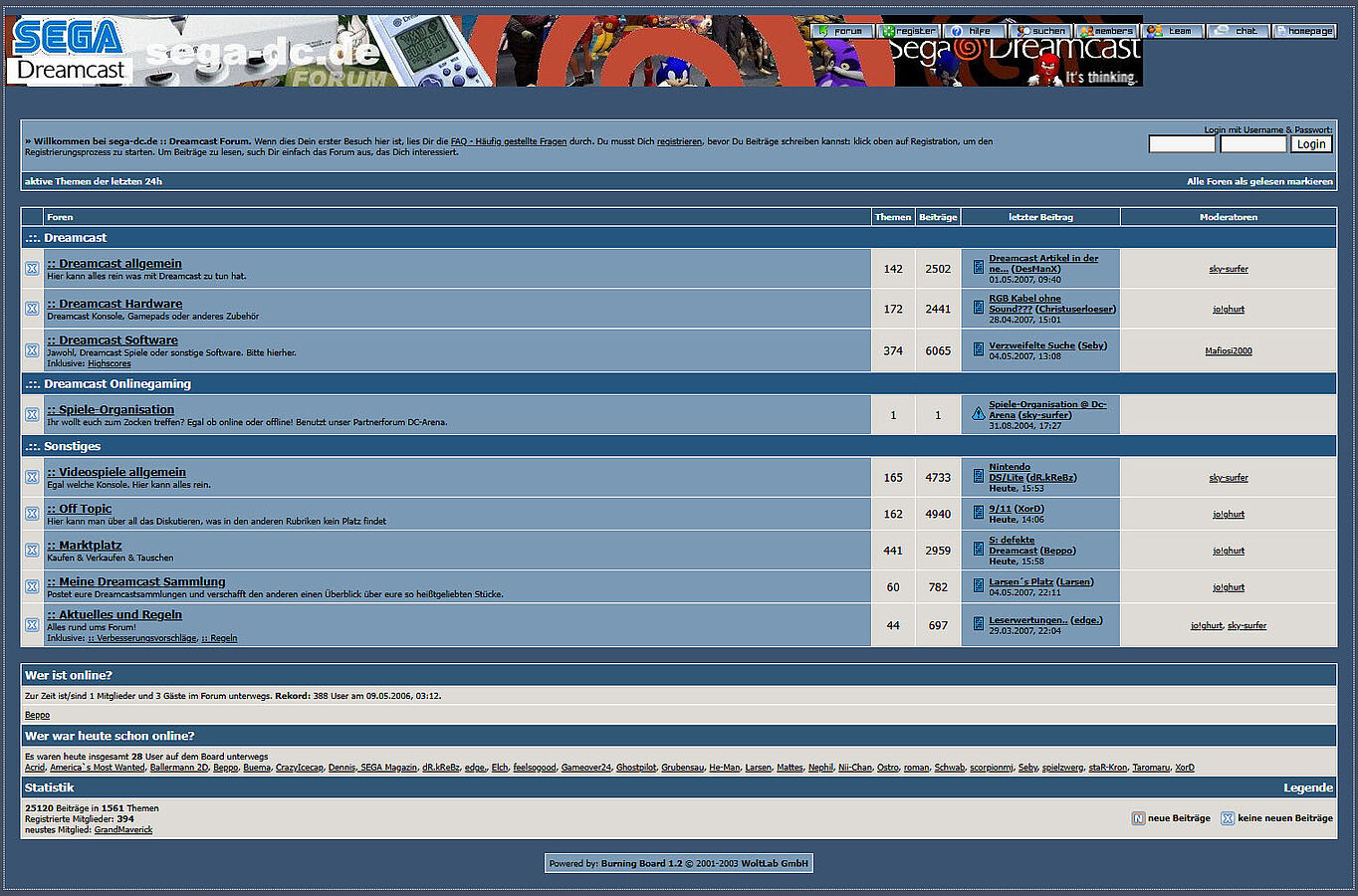Click the status icon beside Off Topic
This screenshot has height=896, width=1358.
click(x=32, y=514)
